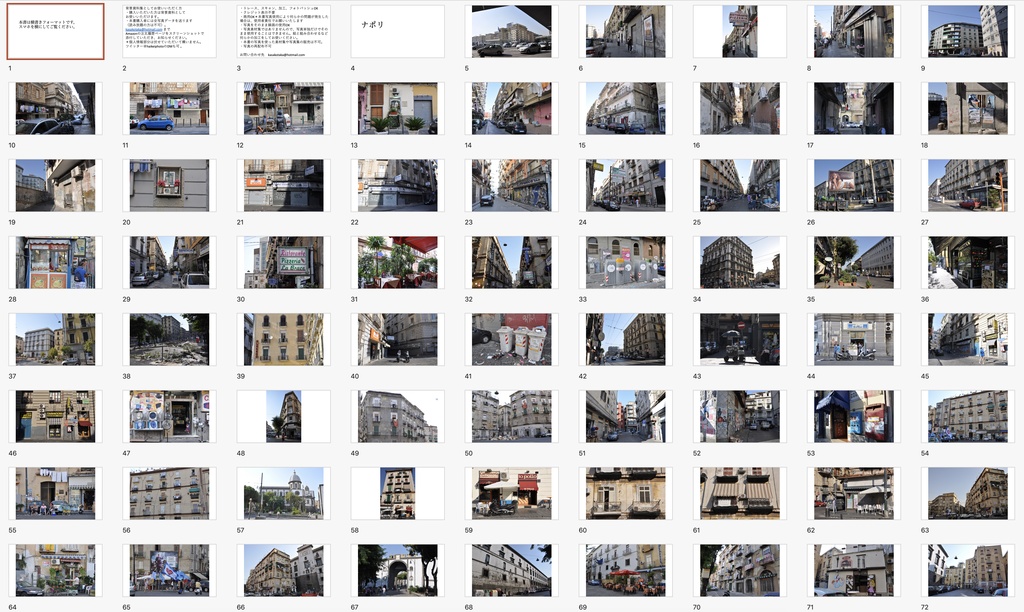Screen dimensions: 1024x612
Task: Choose page 72 thumbnail
Action: (x=968, y=571)
